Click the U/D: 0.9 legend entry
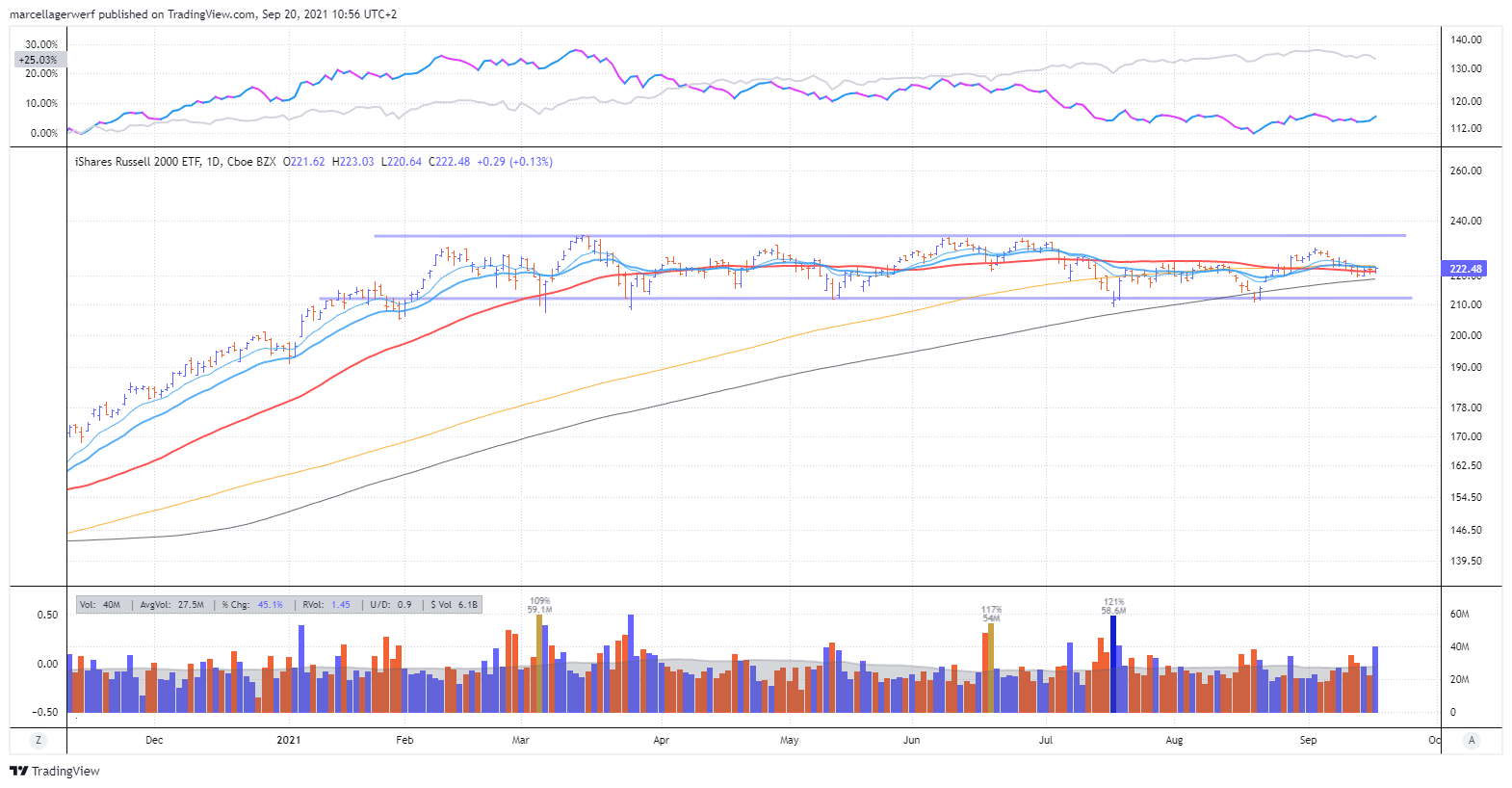Viewport: 1512px width, 788px height. click(x=391, y=605)
